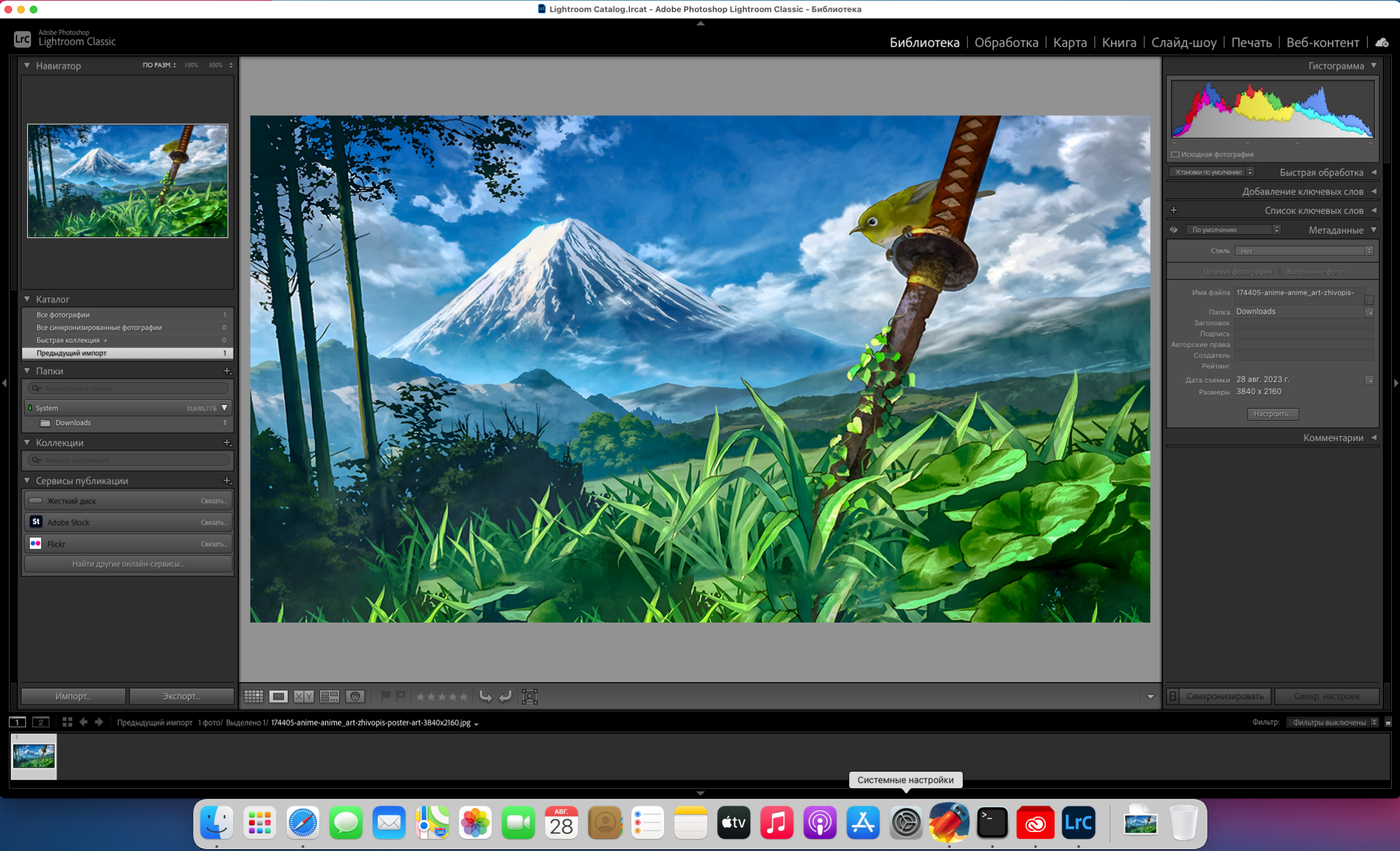This screenshot has width=1400, height=851.
Task: Open the Карта module tab
Action: [x=1070, y=42]
